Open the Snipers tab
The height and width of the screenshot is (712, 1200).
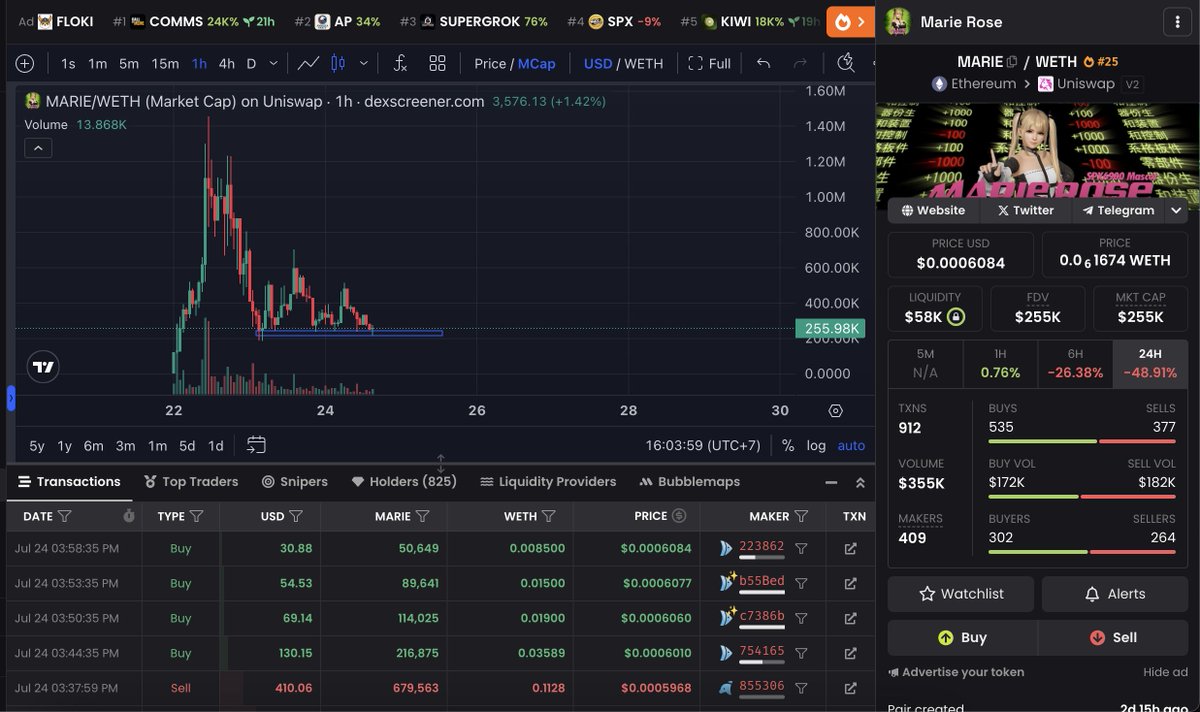coord(295,482)
